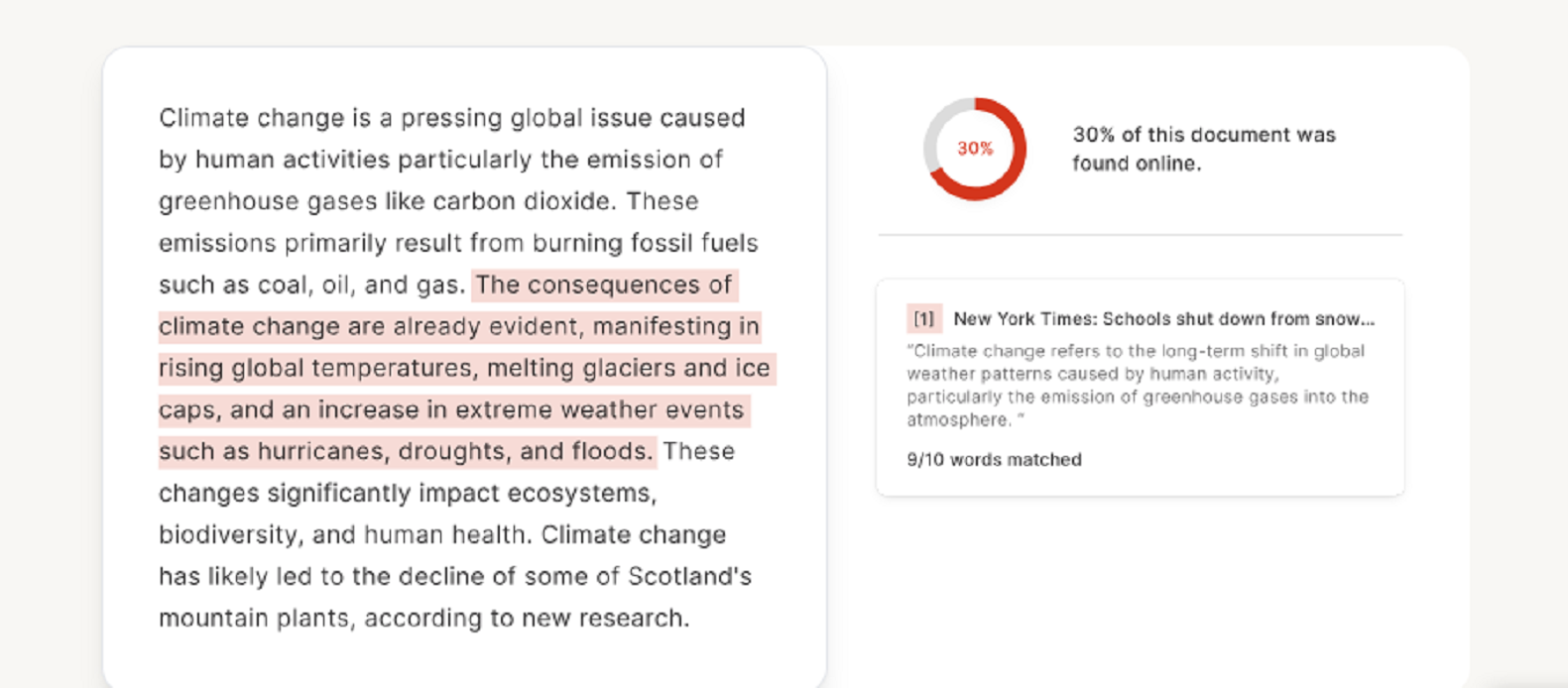Click the line "by human activities particularly the emission"
The image size is (1568, 688).
pyautogui.click(x=440, y=160)
